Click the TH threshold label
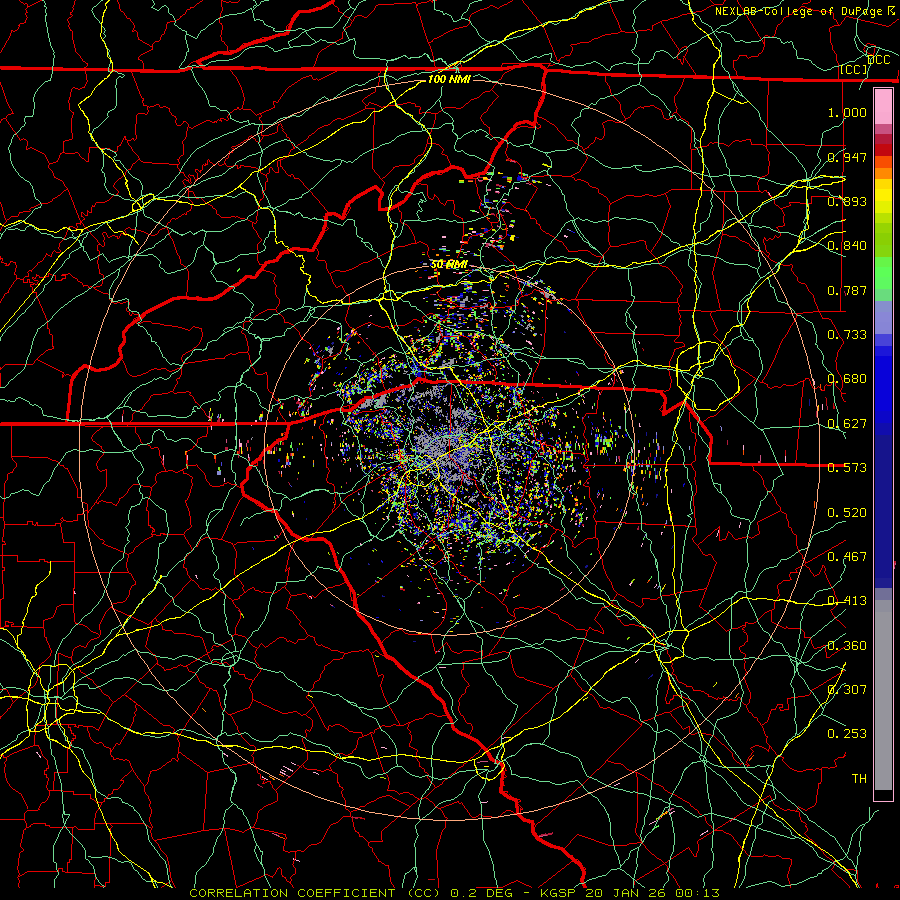 coord(859,779)
